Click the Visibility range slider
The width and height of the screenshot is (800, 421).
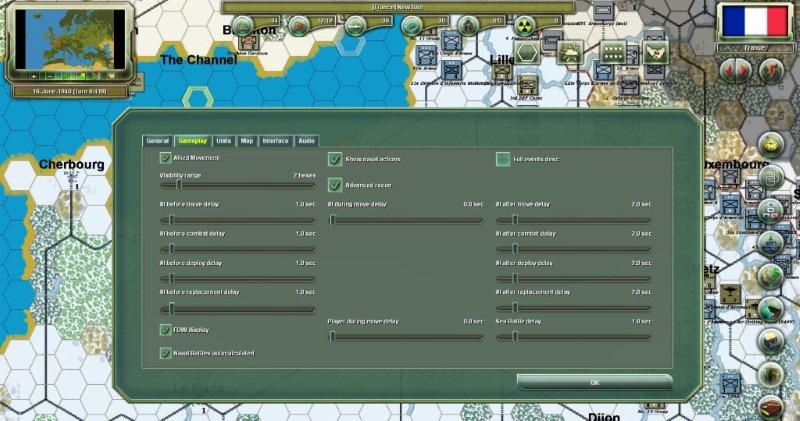238,186
